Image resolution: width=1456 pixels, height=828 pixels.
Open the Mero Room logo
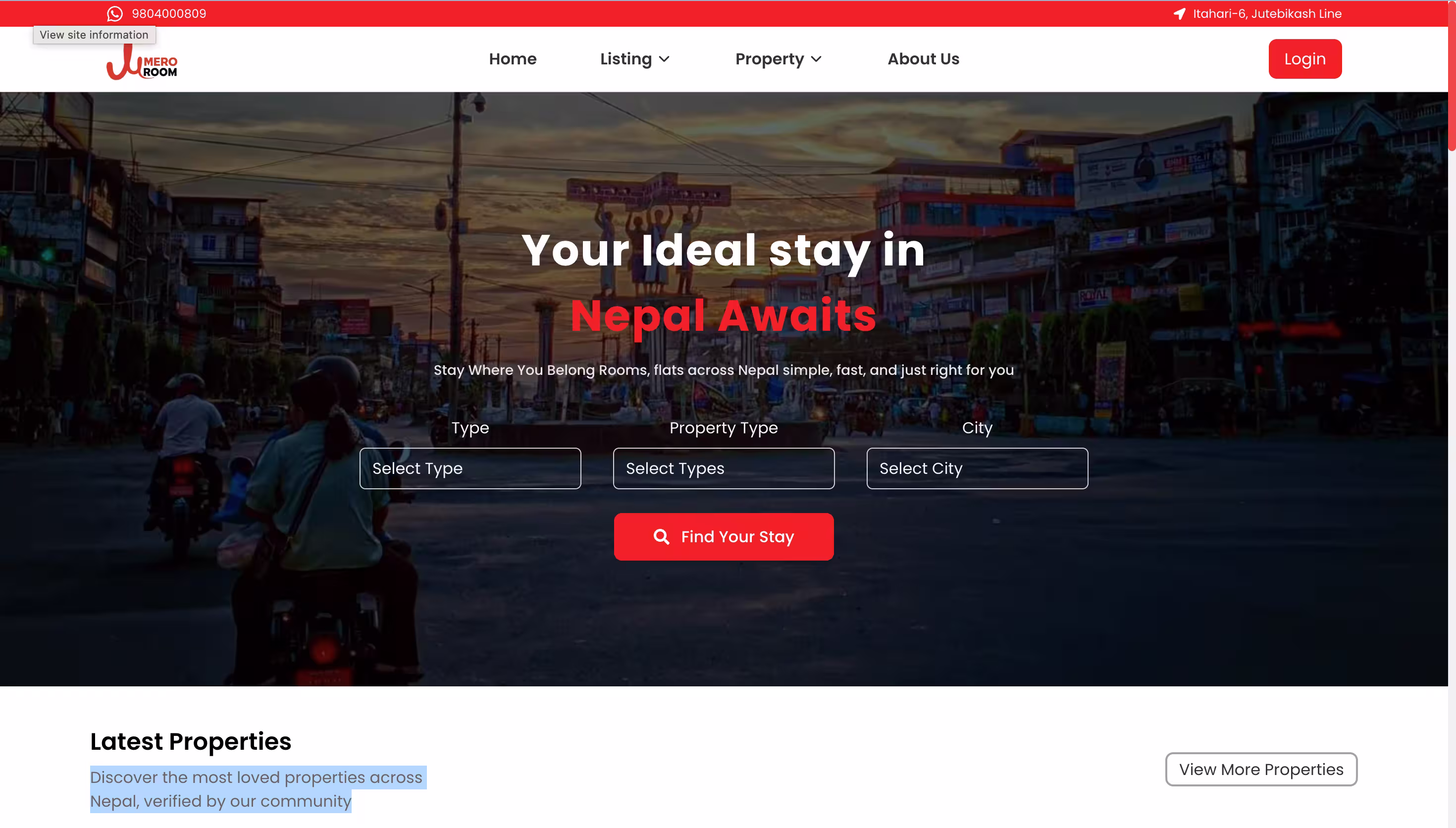(142, 62)
